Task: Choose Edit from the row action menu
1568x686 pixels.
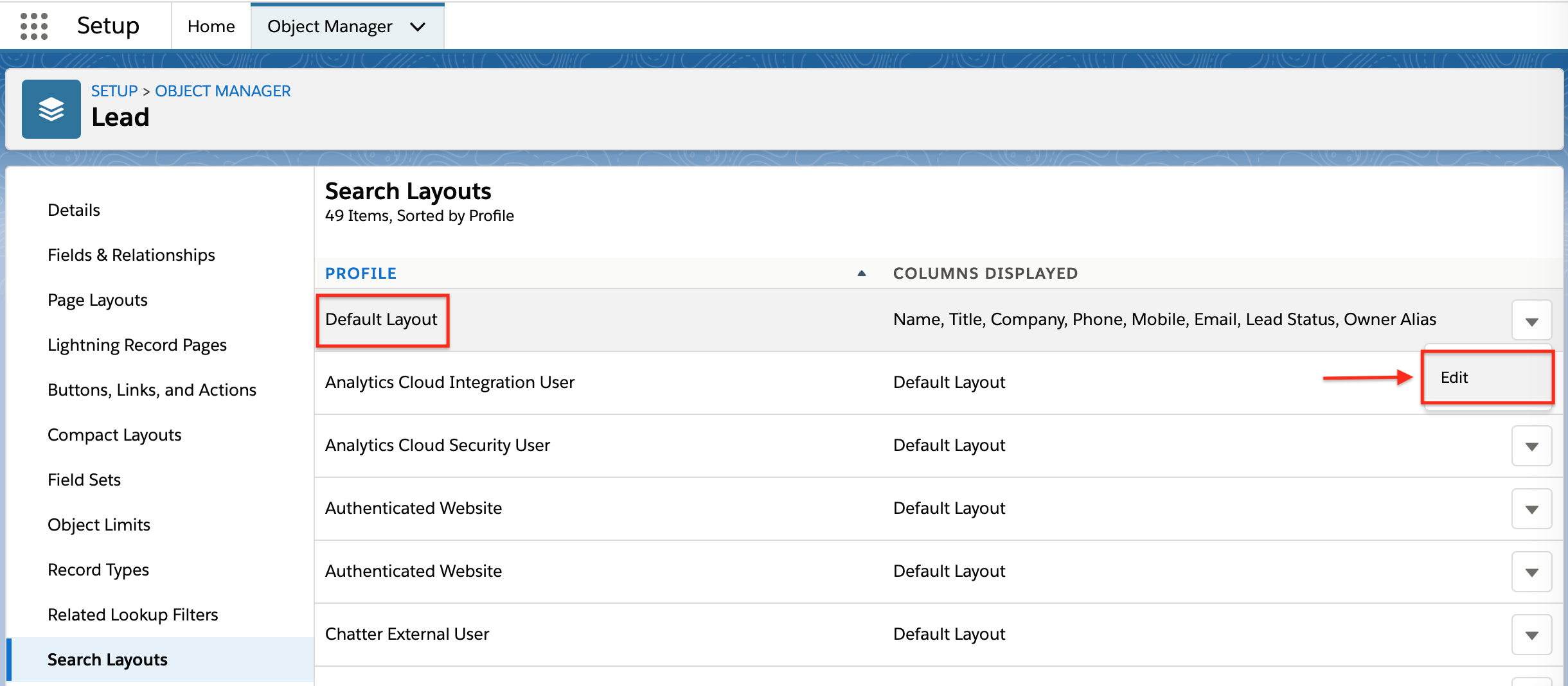Action: [1487, 378]
